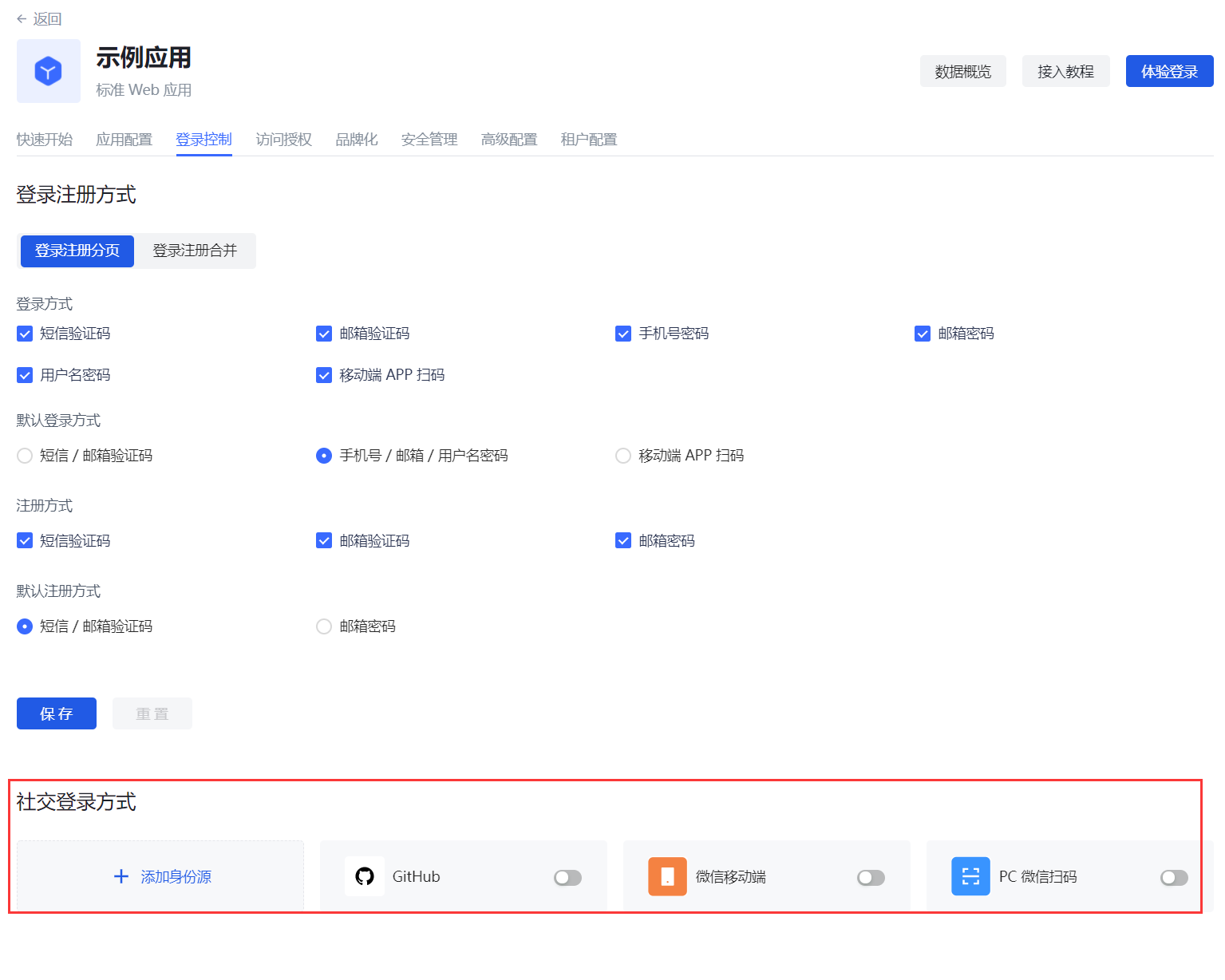Open the 应用配置 tab
This screenshot has height=980, width=1225.
[124, 140]
